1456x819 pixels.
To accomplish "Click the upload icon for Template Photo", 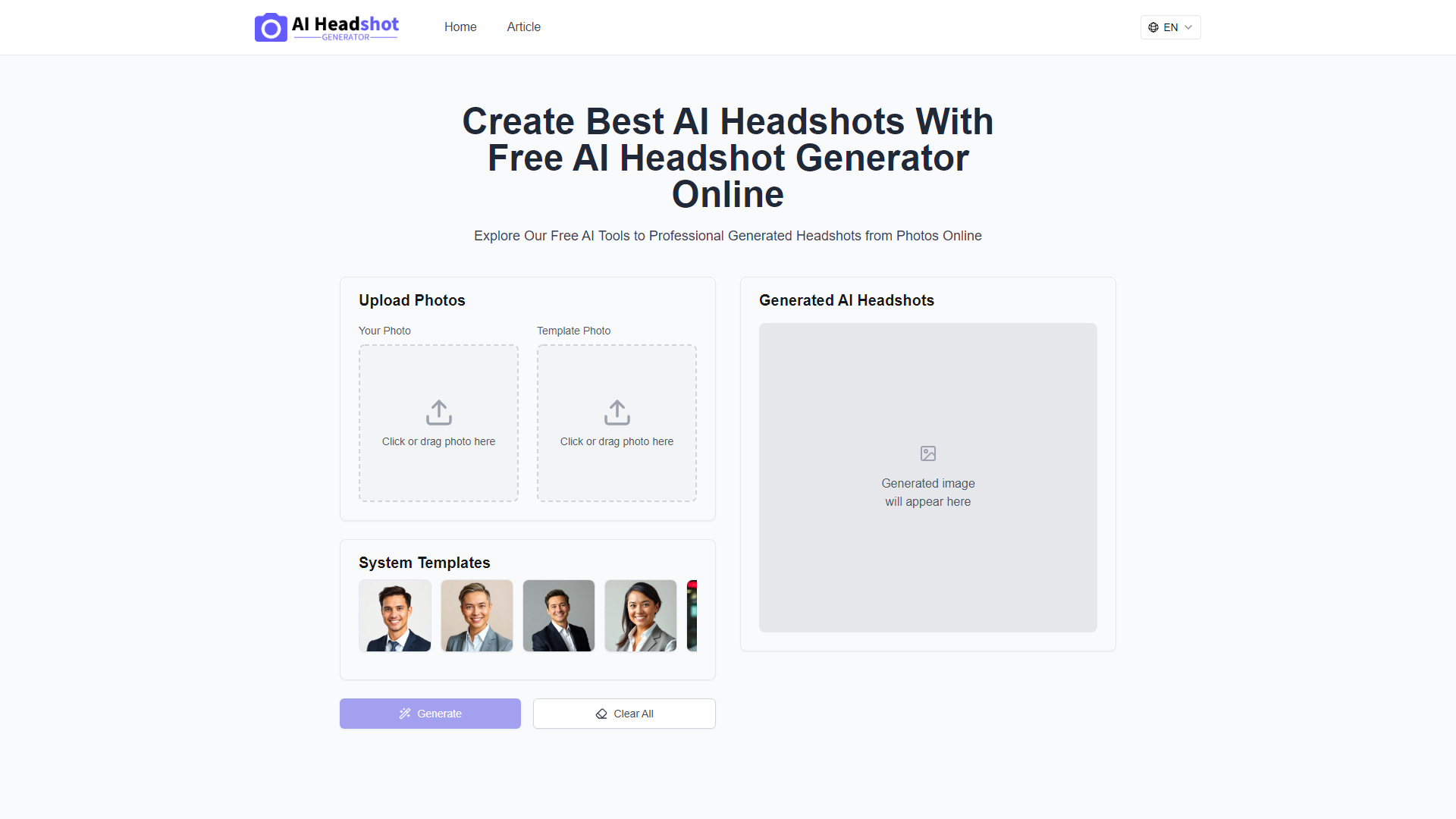I will (x=617, y=412).
